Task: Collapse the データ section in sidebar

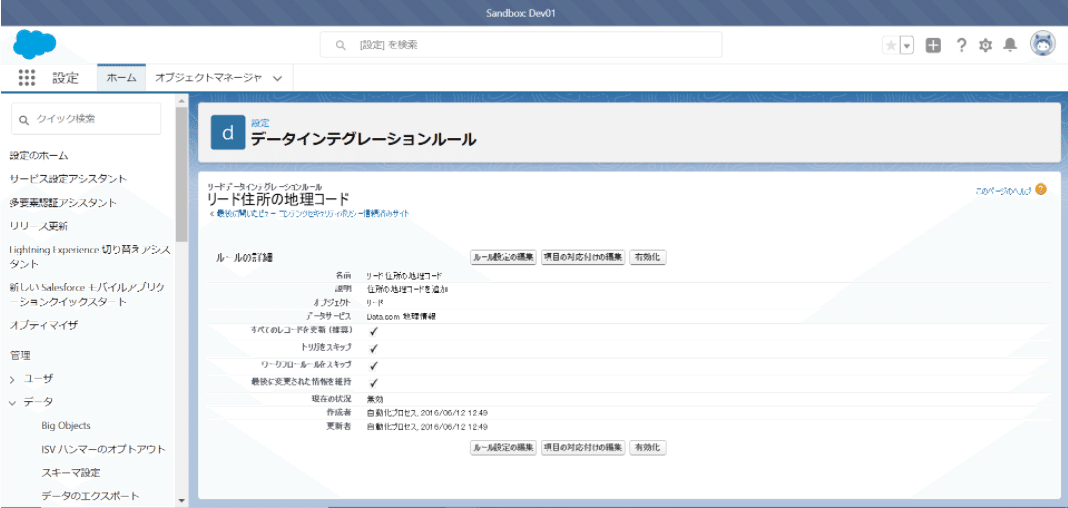Action: click(13, 402)
